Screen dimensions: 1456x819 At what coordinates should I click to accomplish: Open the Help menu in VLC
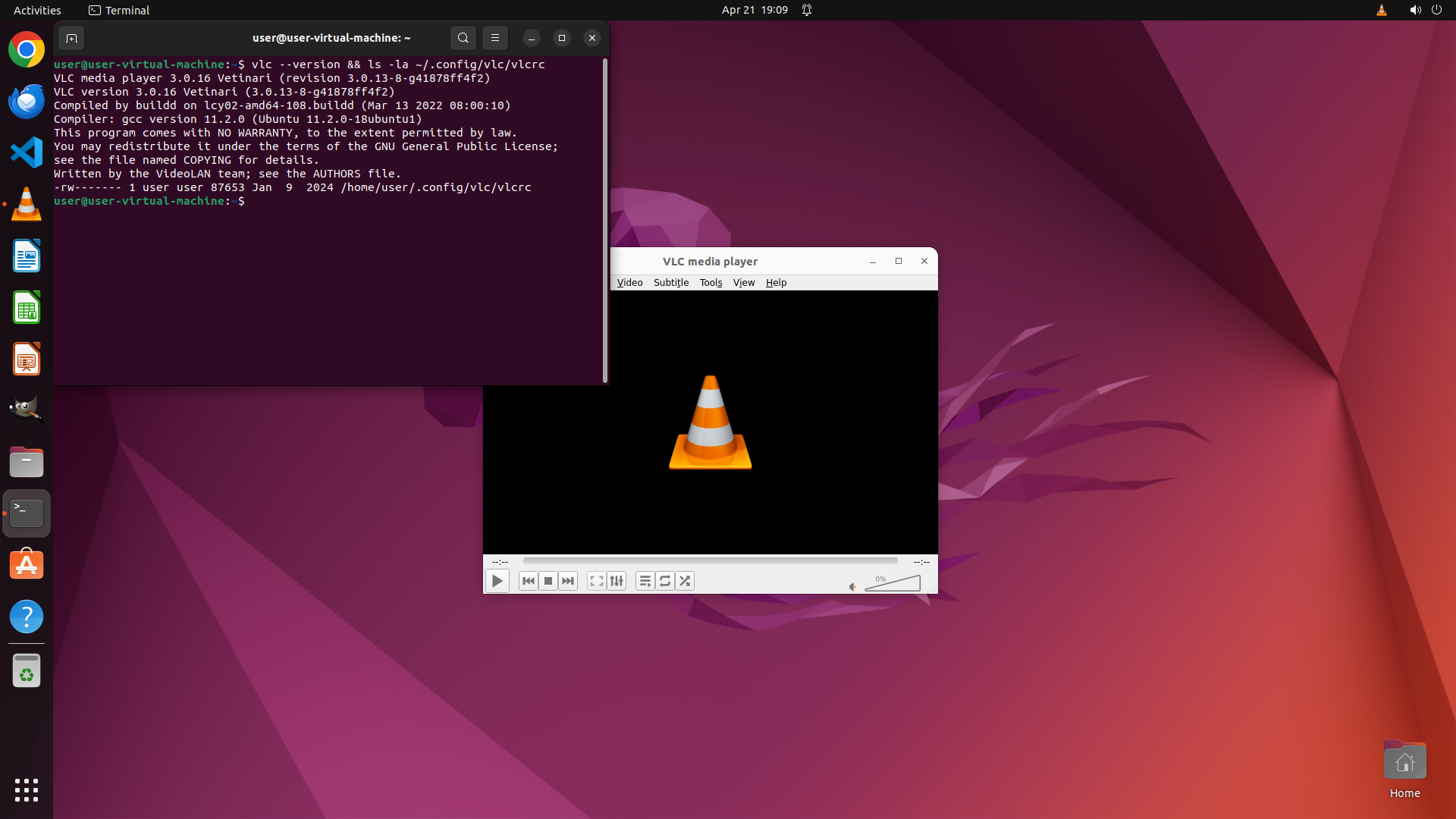(776, 282)
